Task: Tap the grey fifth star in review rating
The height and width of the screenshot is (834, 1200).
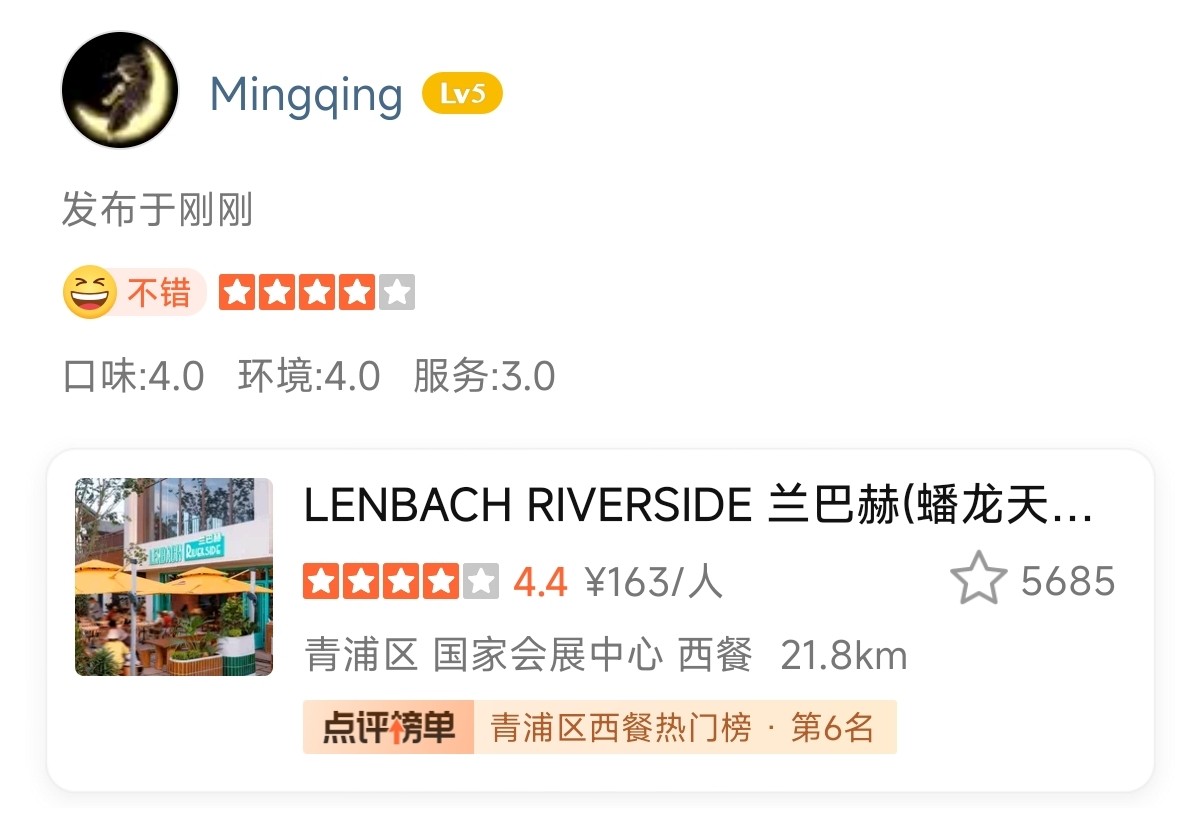Action: coord(396,292)
